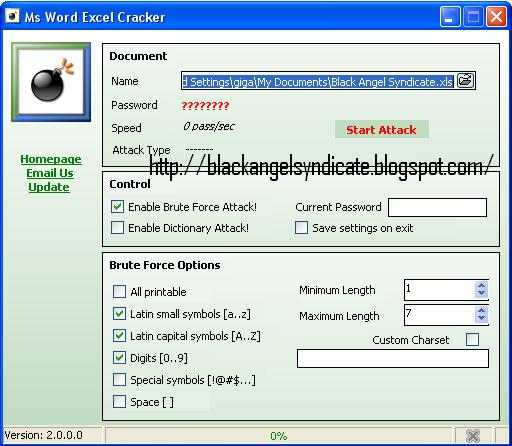Toggle Save settings on exit
The image size is (512, 446).
pos(301,228)
